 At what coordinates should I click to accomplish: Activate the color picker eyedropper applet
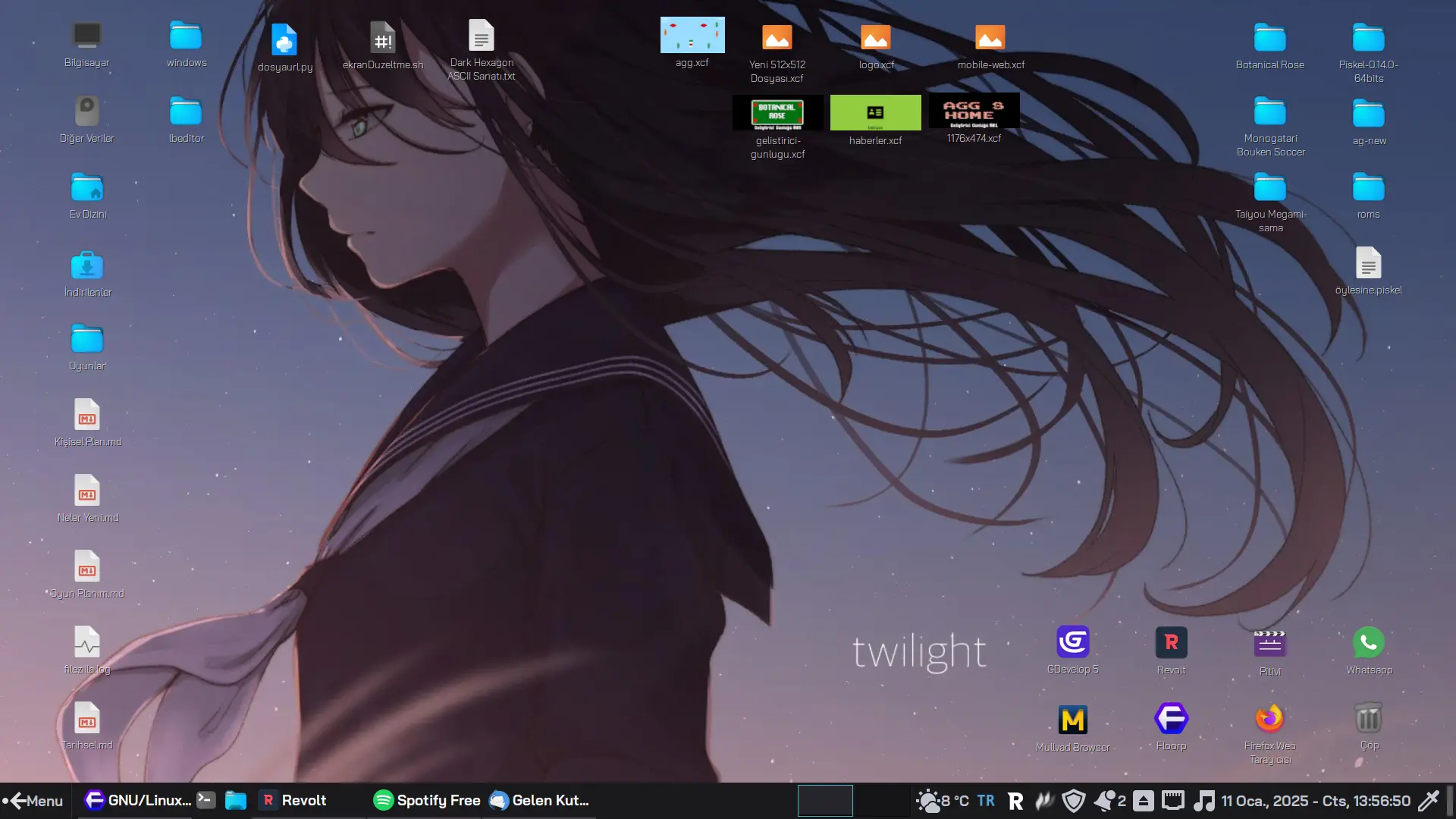click(1429, 801)
